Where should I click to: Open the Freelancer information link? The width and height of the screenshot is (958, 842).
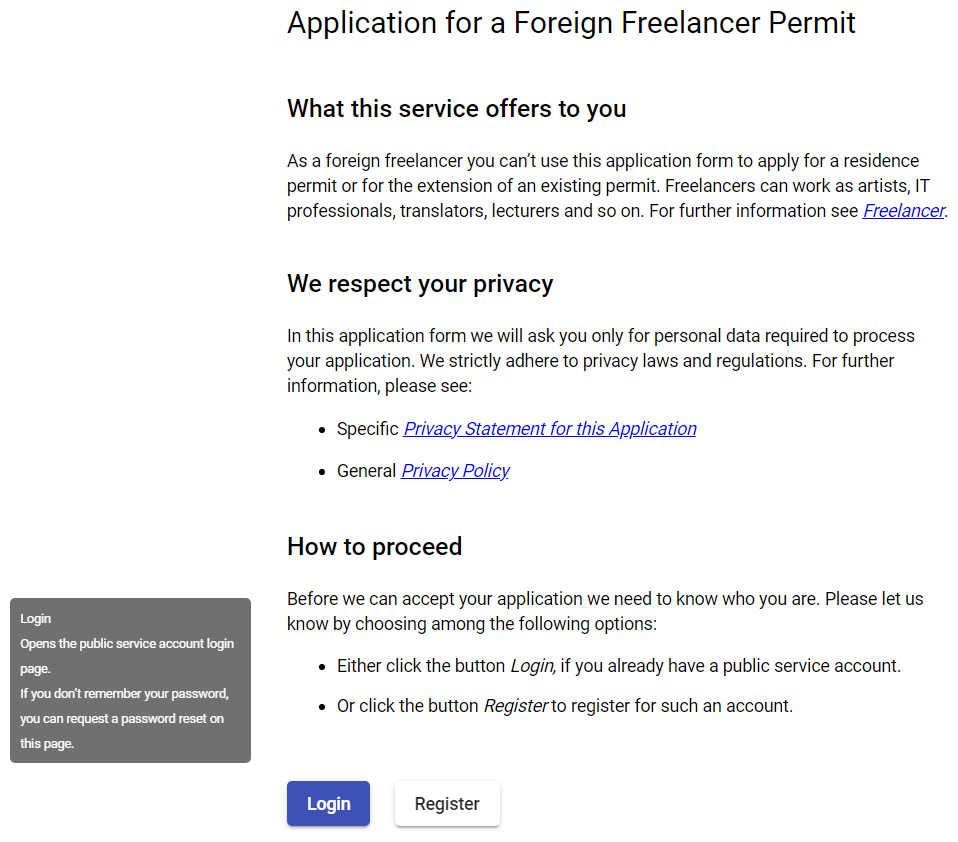click(x=903, y=211)
